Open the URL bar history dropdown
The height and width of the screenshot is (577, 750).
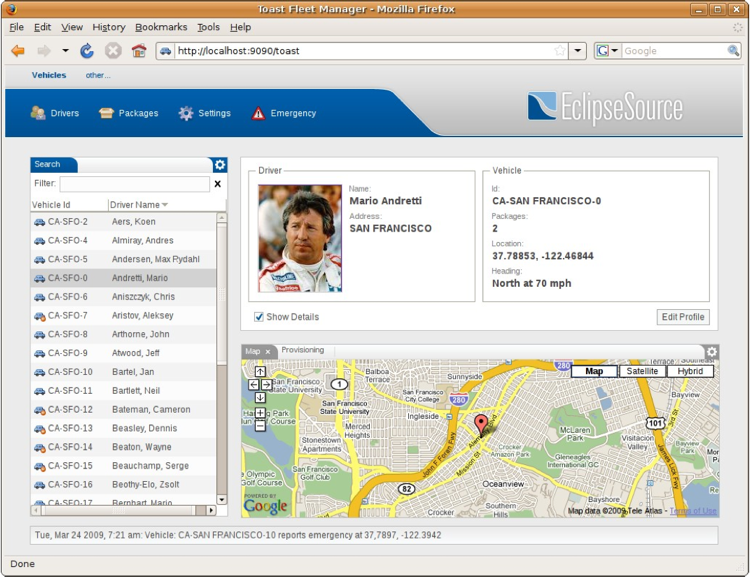click(578, 51)
